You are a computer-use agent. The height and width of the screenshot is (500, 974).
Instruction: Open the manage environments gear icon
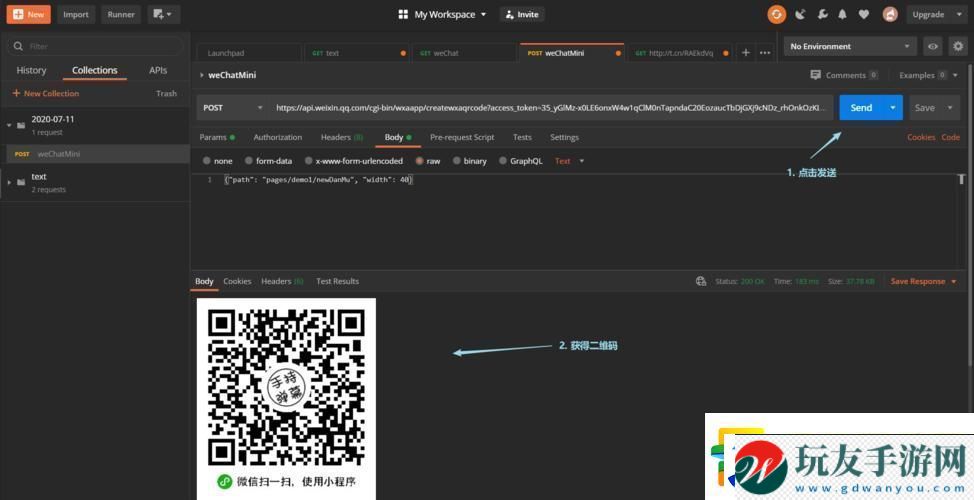[x=958, y=46]
